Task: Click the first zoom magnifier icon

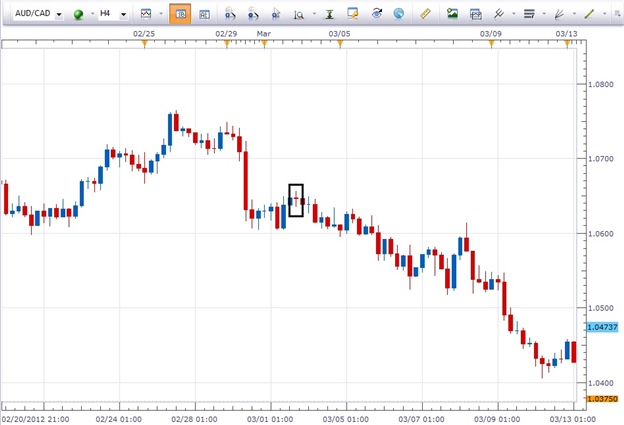Action: pyautogui.click(x=230, y=14)
